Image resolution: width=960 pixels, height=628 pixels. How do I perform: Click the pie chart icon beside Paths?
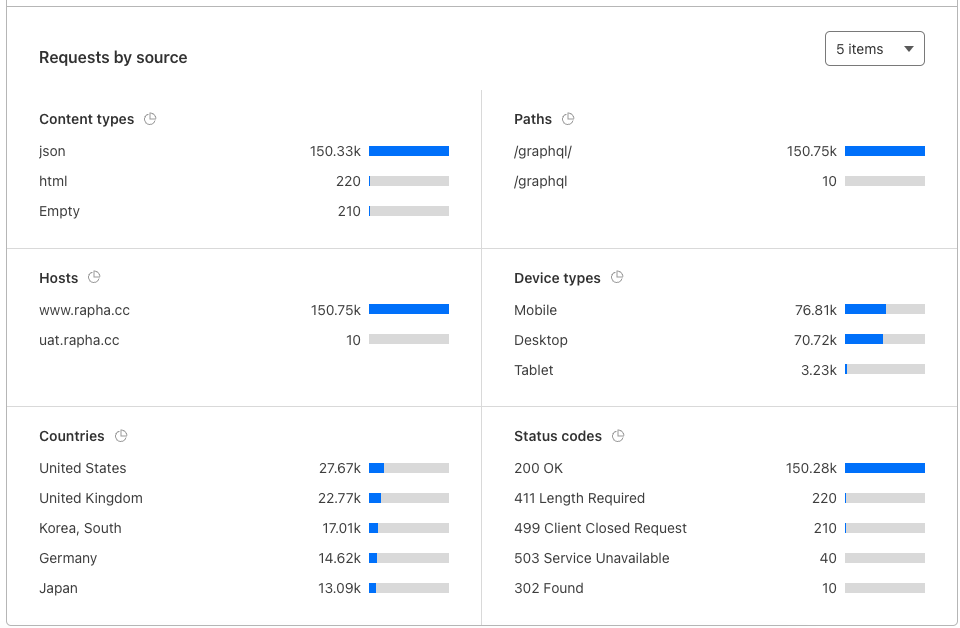(568, 119)
